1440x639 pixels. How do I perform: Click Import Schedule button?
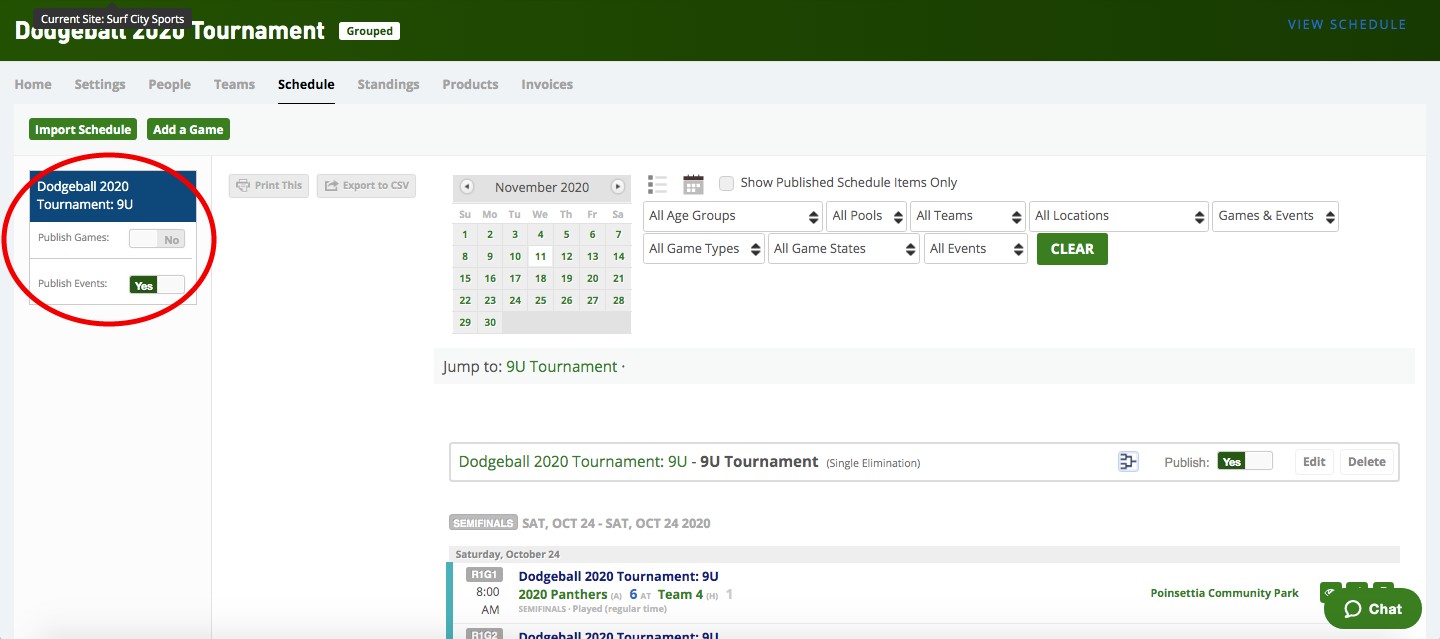click(x=83, y=129)
